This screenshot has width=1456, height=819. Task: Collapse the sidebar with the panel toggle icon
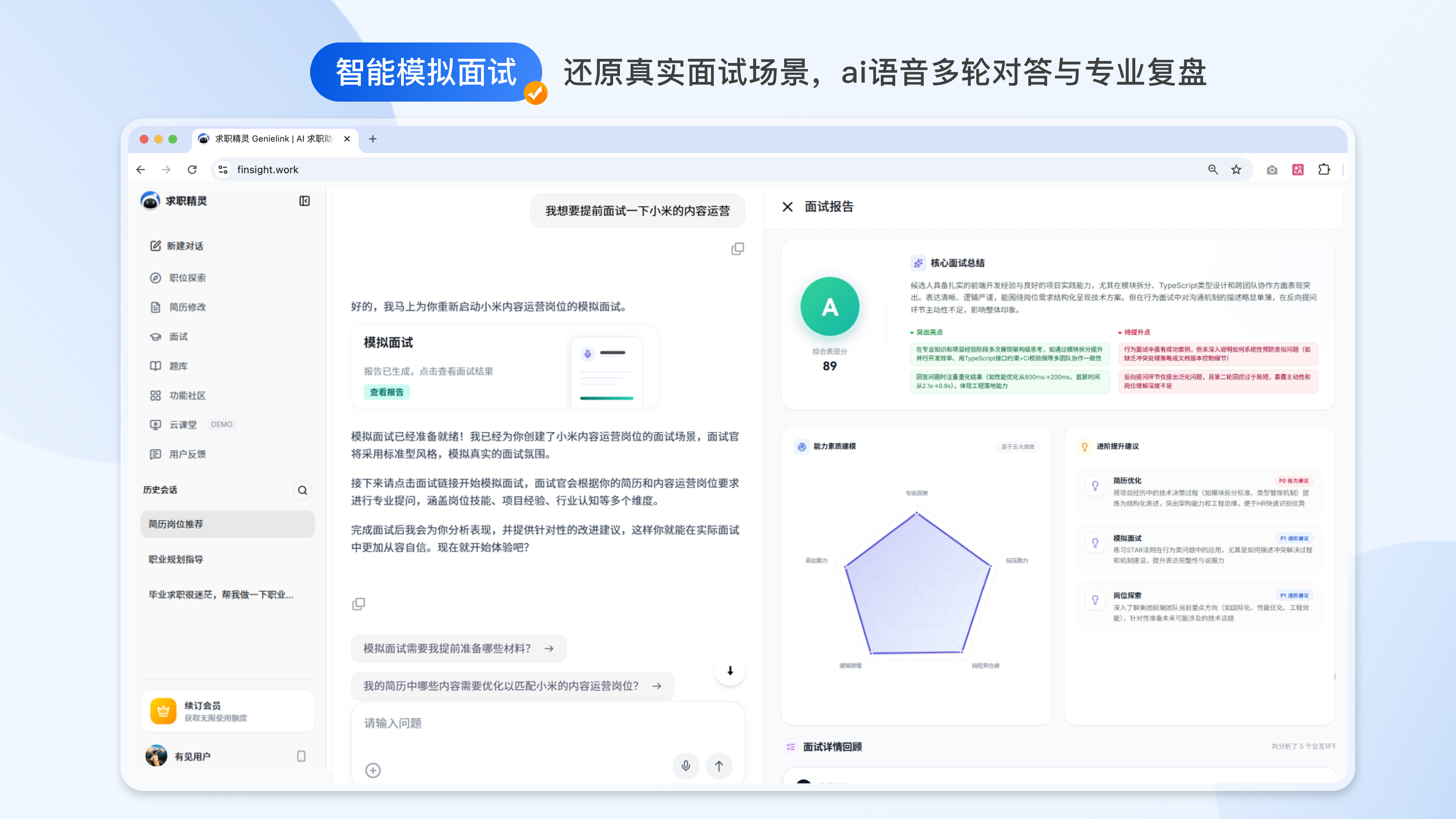(x=304, y=201)
